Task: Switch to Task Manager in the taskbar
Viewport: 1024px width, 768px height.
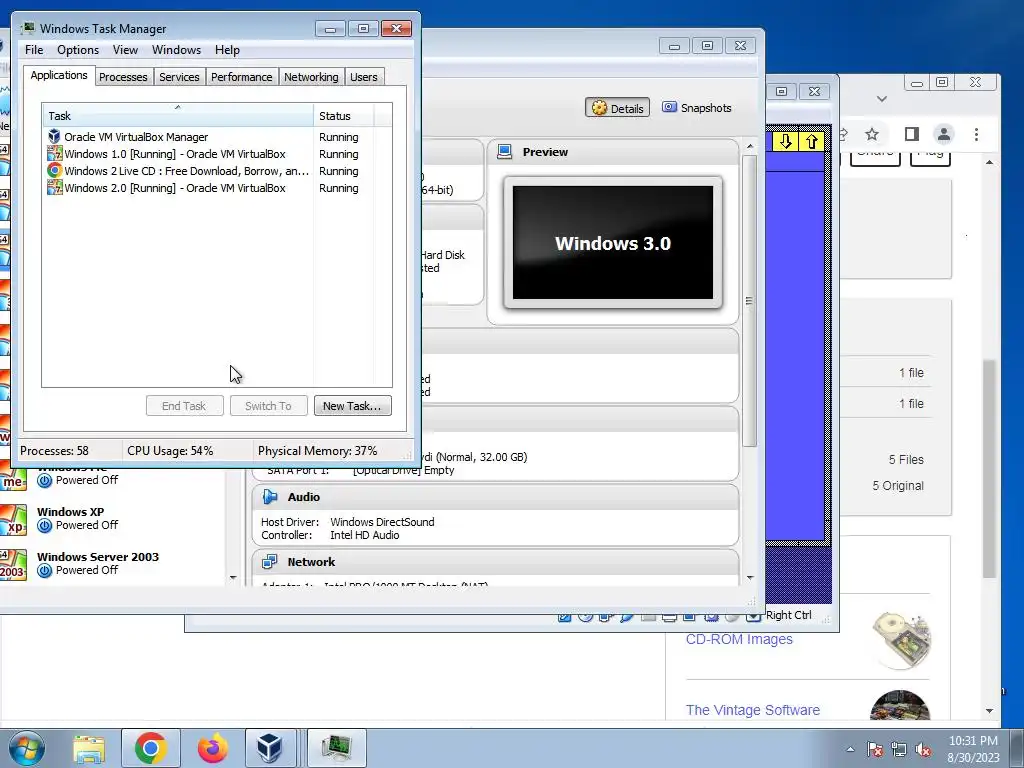Action: pyautogui.click(x=337, y=748)
